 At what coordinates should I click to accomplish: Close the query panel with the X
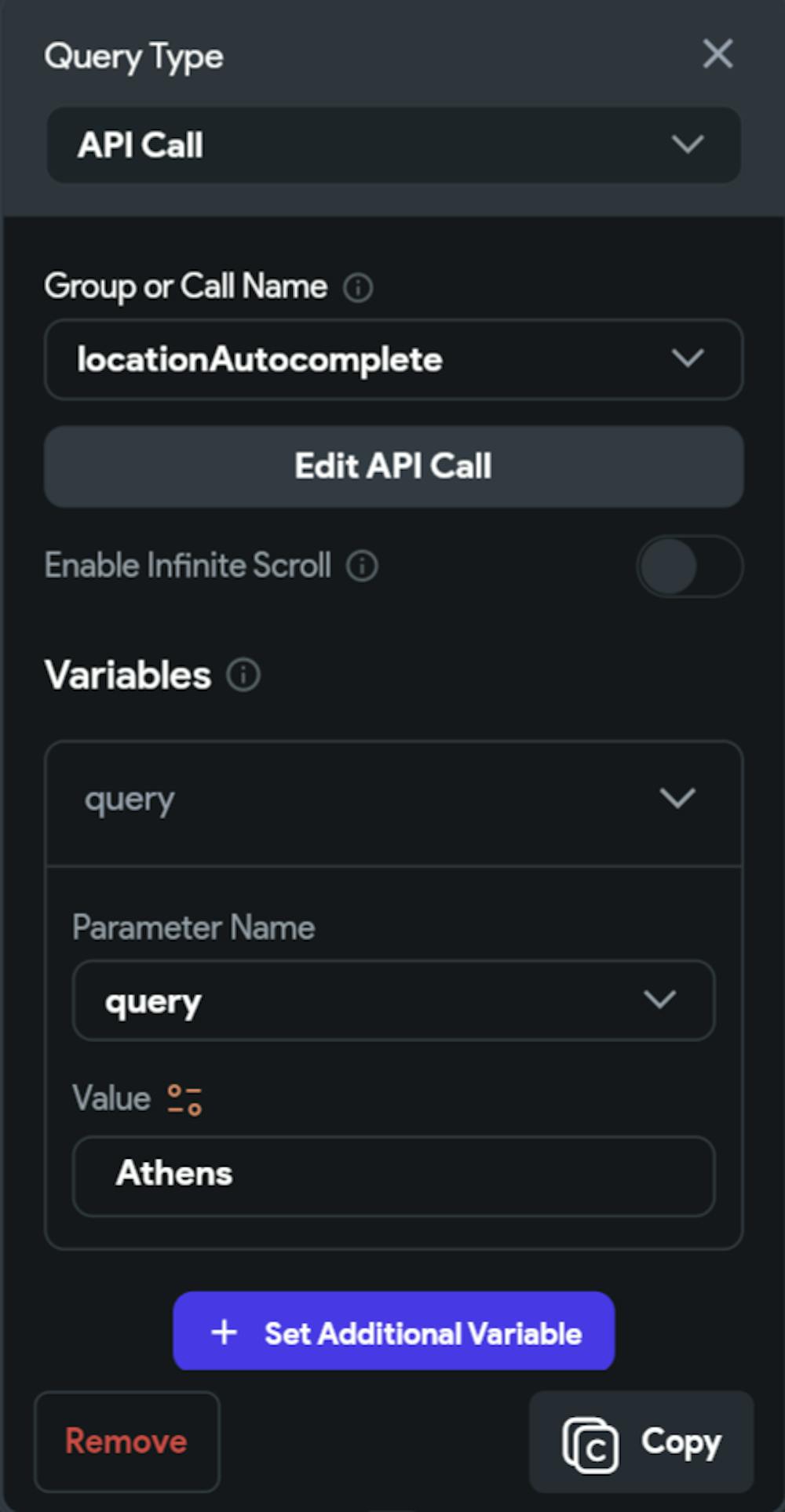pos(717,54)
